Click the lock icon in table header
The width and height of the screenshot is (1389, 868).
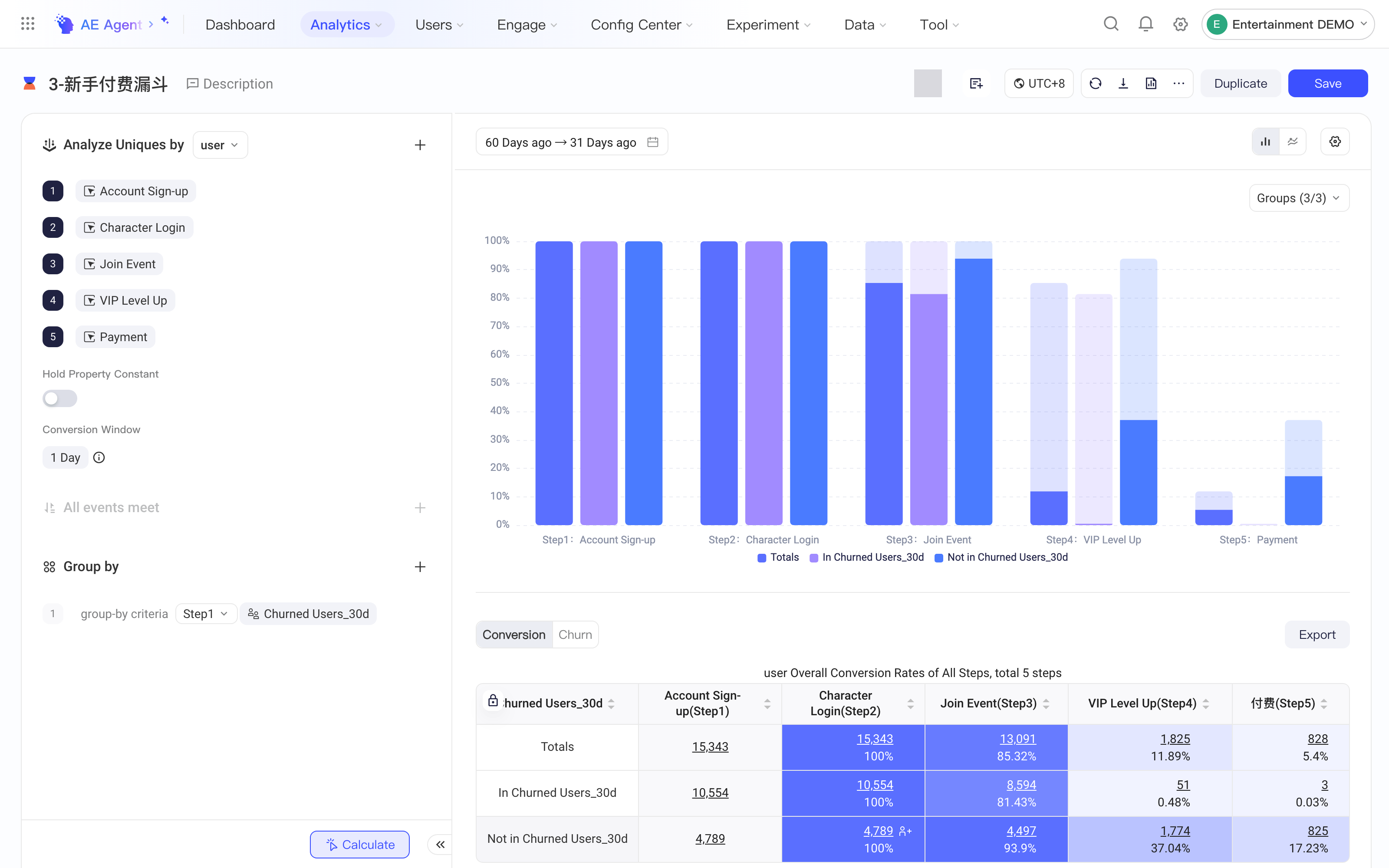[493, 700]
